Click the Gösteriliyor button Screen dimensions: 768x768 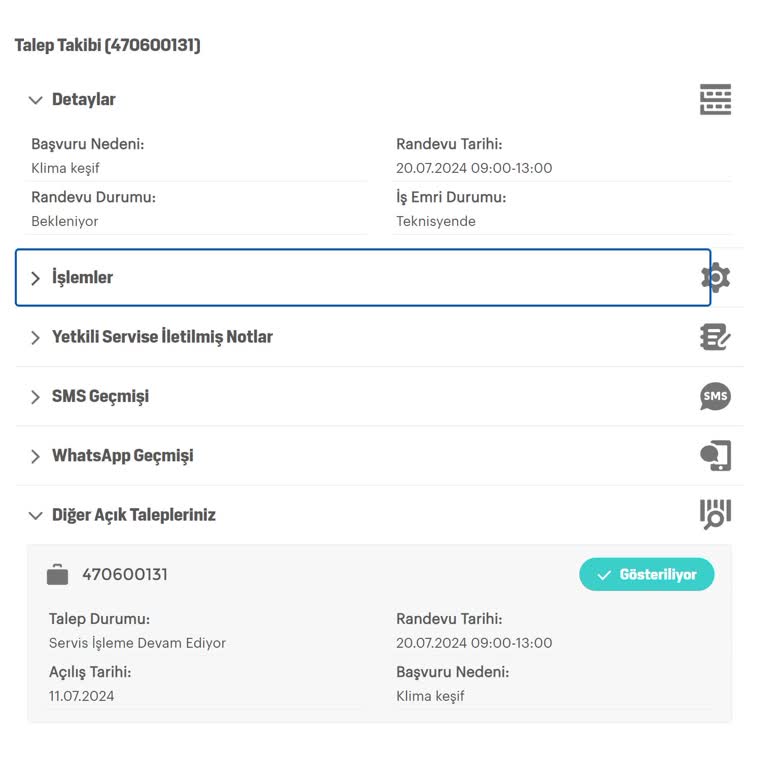(647, 575)
